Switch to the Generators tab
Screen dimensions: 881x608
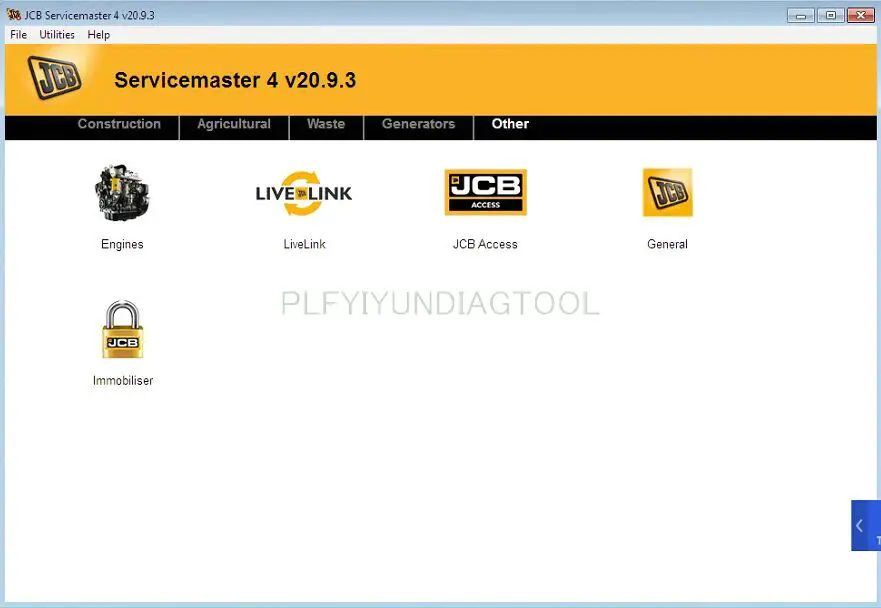pyautogui.click(x=419, y=124)
